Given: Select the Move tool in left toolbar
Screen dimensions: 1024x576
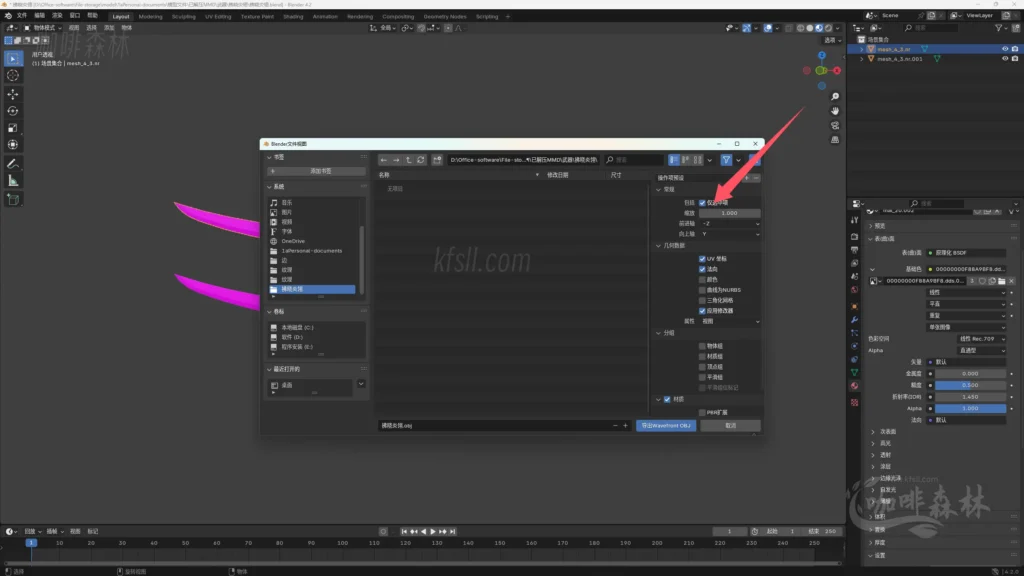Looking at the screenshot, I should pos(13,93).
